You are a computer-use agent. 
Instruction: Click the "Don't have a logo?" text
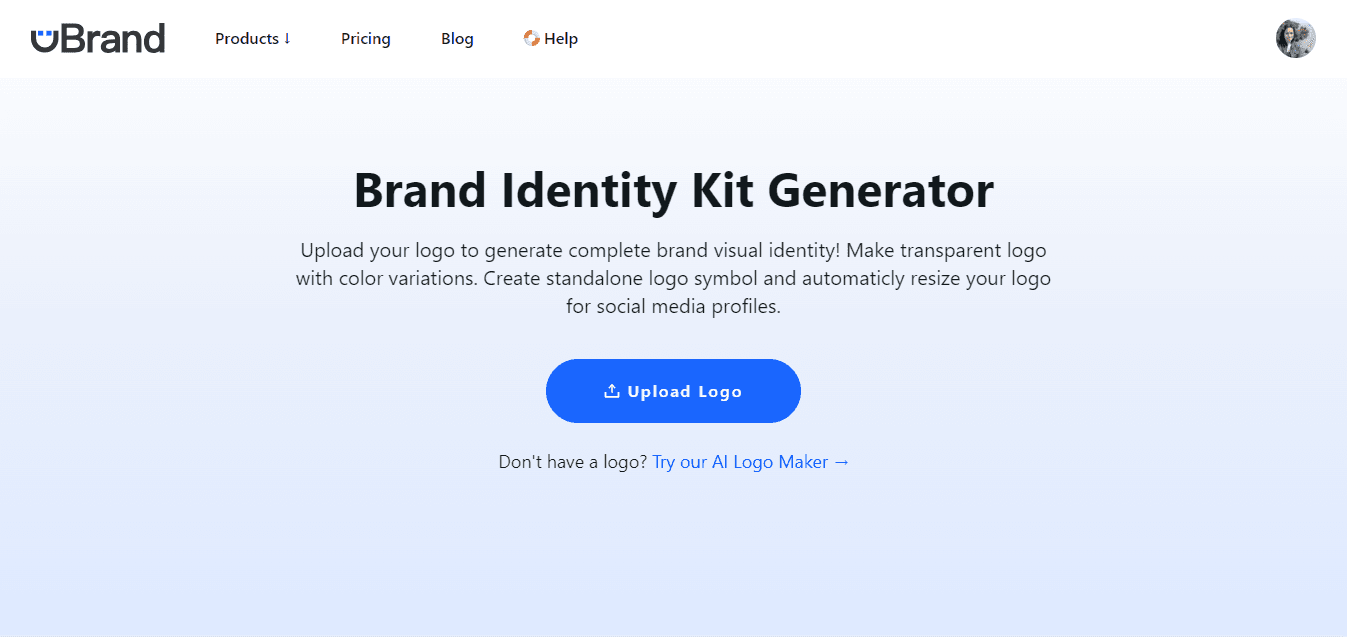tap(573, 462)
